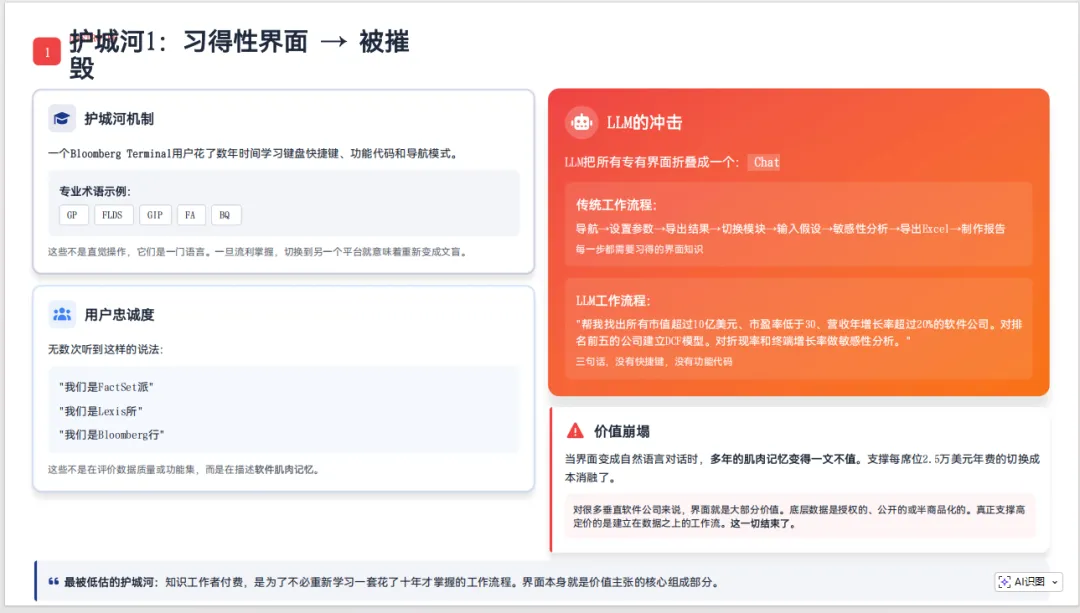The image size is (1080, 613).
Task: Click the warning triangle icon beside 价值崩塌
Action: tap(575, 431)
